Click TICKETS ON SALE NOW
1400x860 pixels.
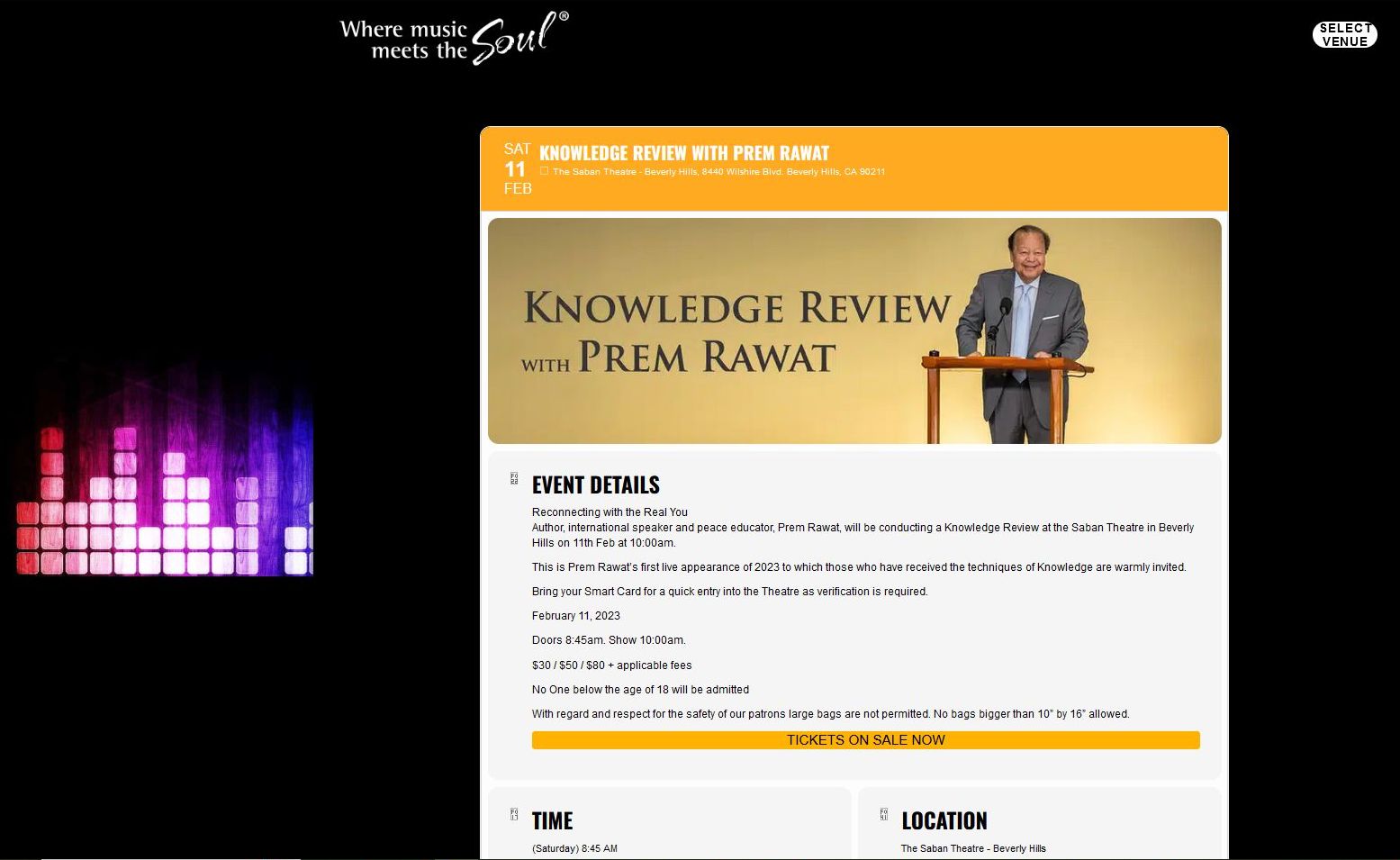coord(864,739)
